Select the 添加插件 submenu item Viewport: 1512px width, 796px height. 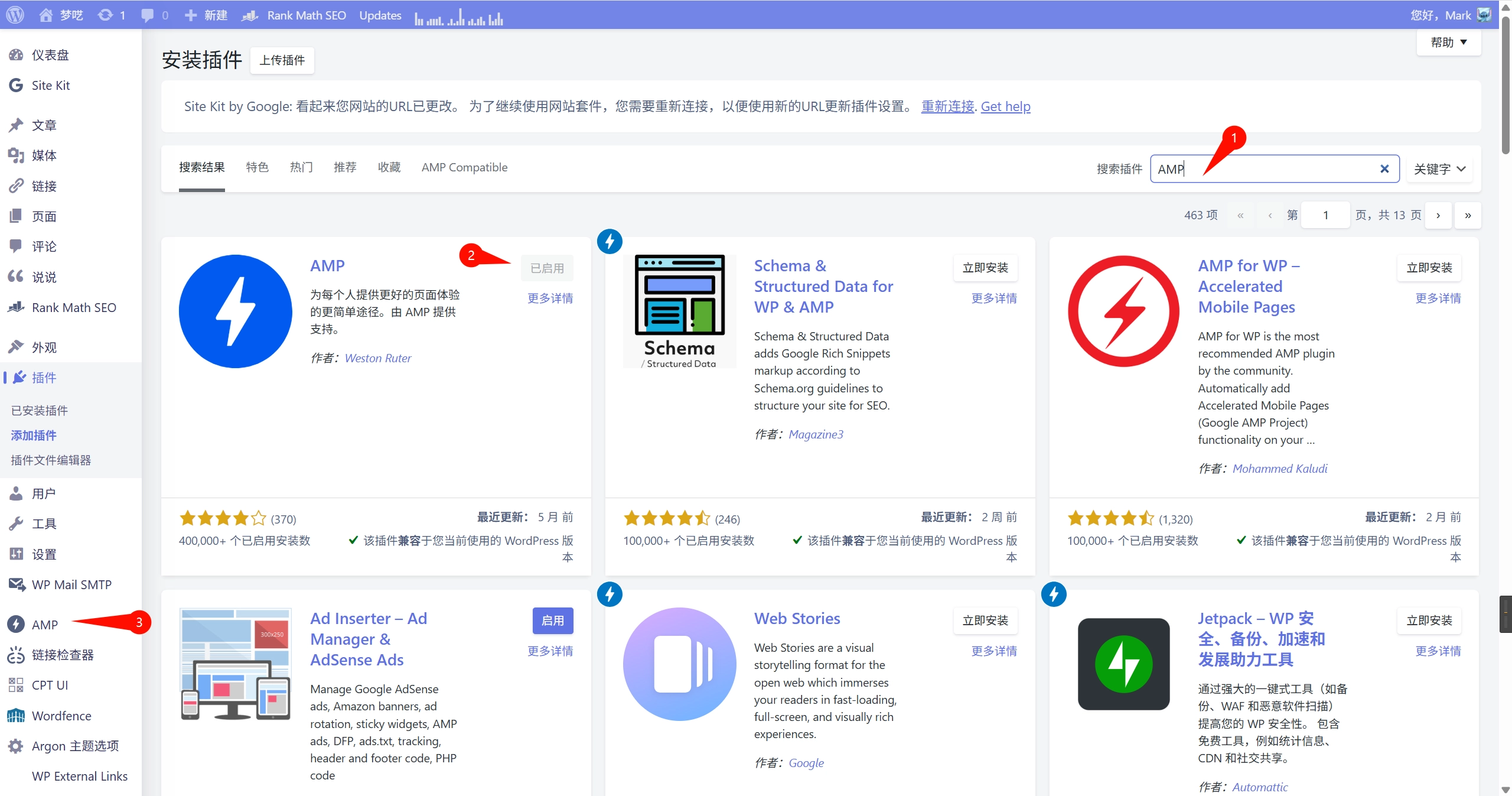tap(34, 436)
